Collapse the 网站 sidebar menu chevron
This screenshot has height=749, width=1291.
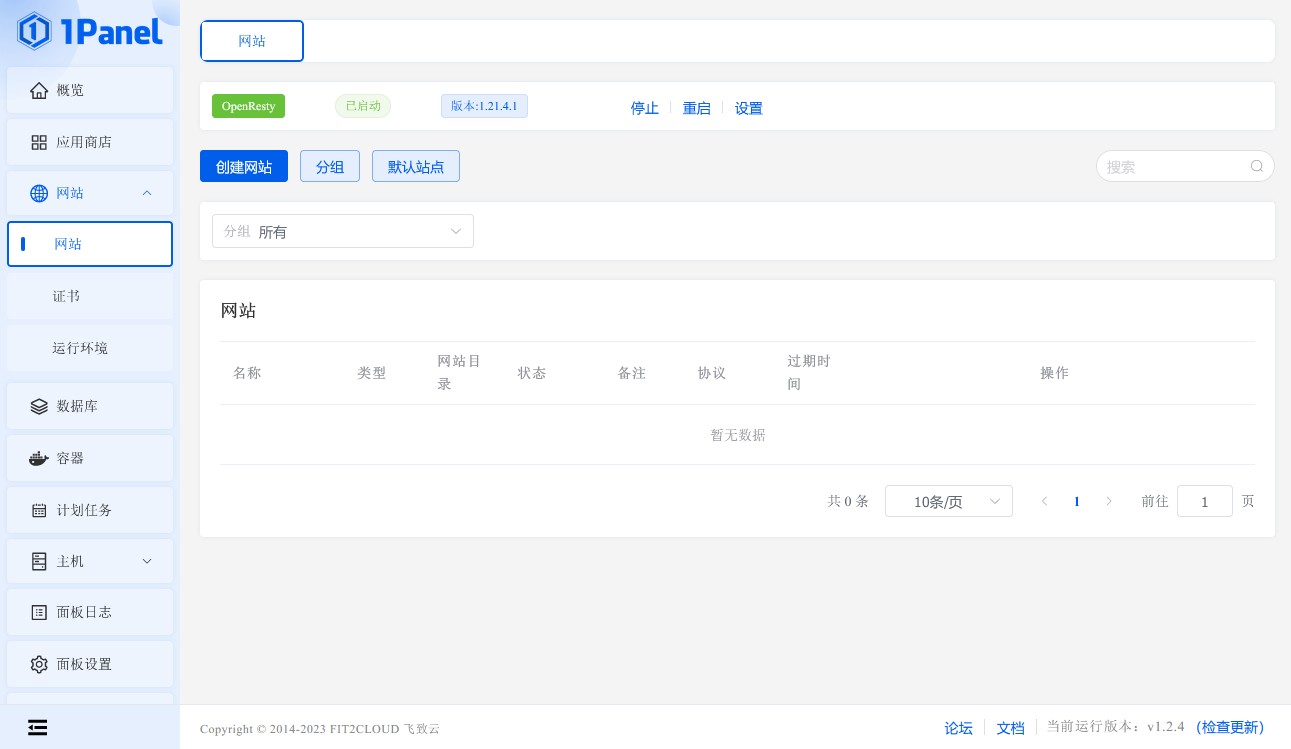point(147,193)
